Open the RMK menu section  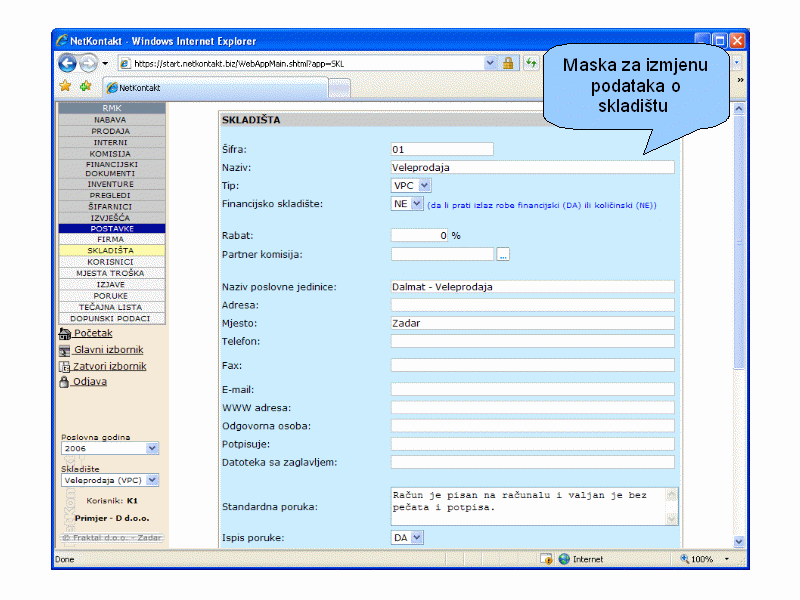point(112,108)
